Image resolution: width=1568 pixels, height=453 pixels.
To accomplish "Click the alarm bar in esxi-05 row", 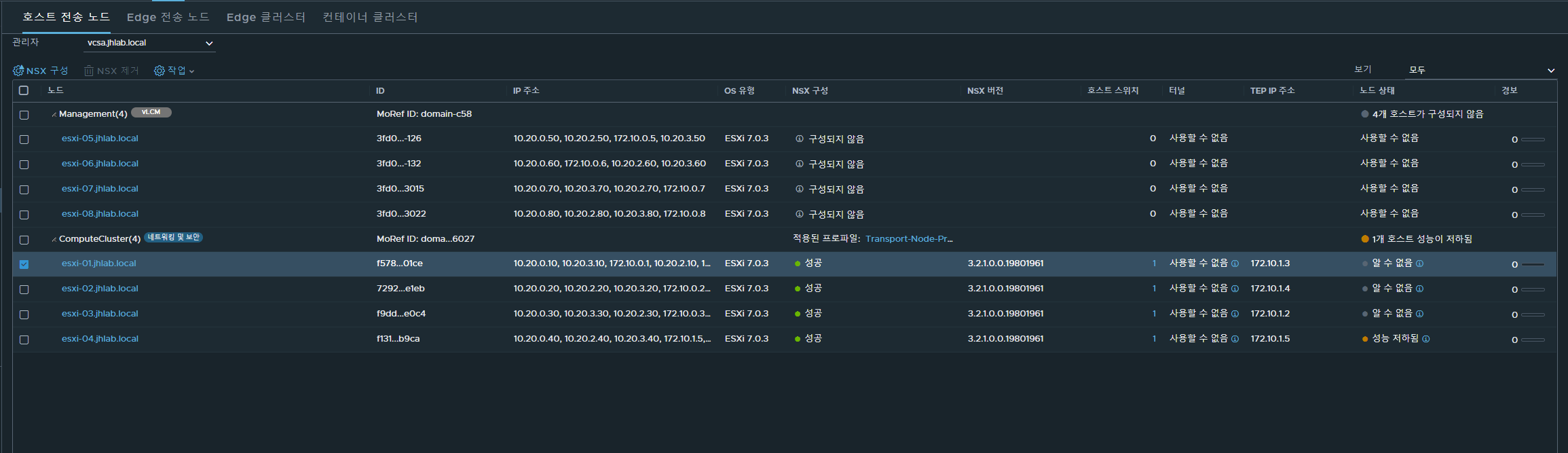I will (1533, 140).
